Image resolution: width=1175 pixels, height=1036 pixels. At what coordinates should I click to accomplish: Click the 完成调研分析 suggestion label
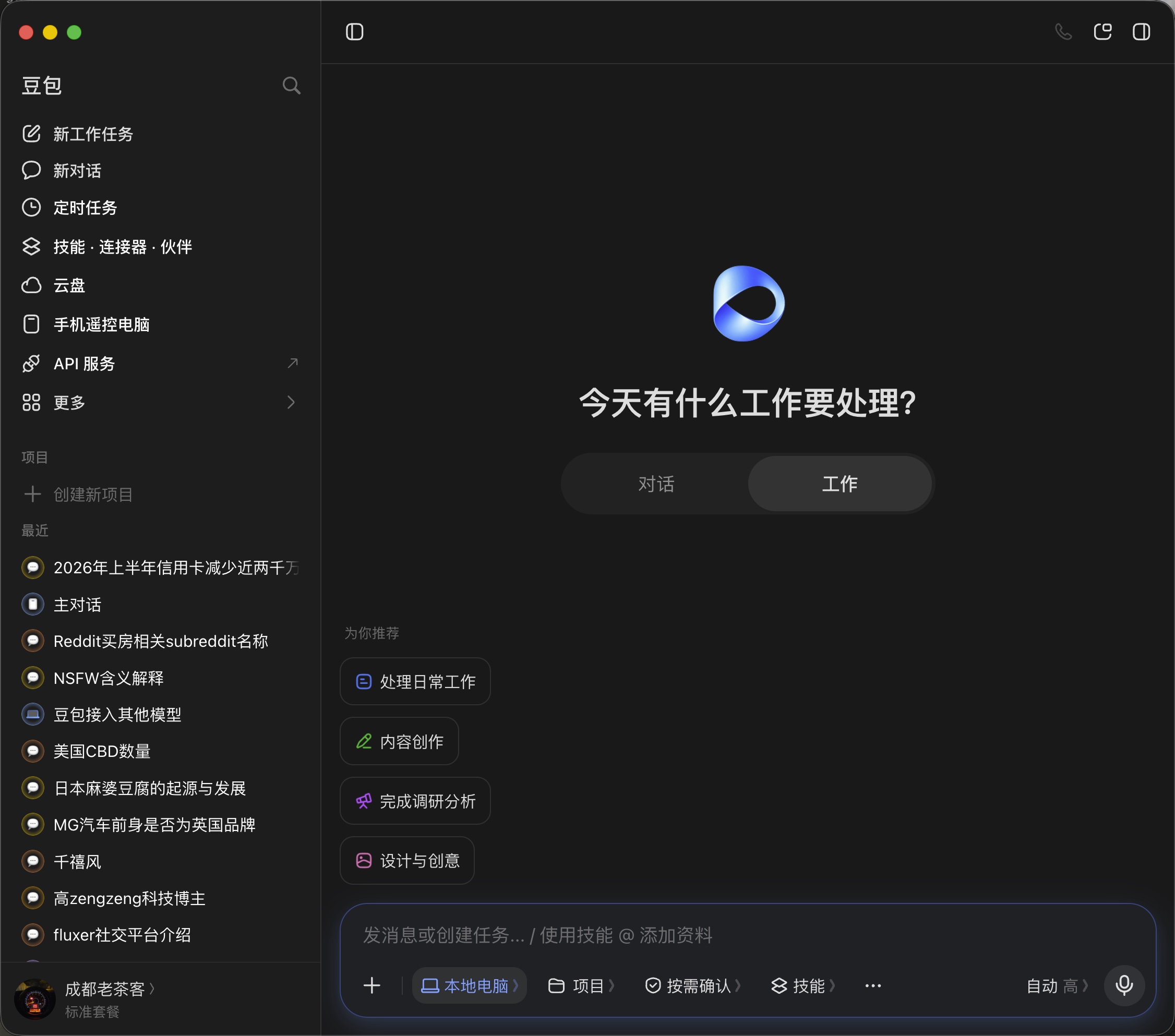[x=428, y=801]
